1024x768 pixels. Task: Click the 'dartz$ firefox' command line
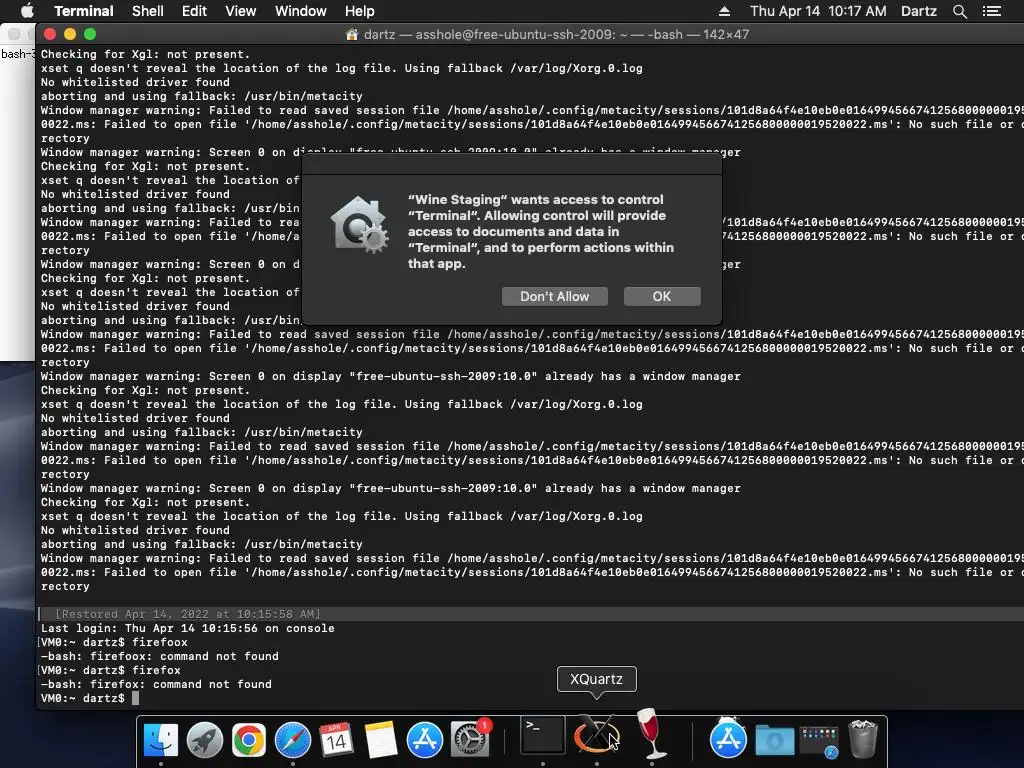[111, 670]
